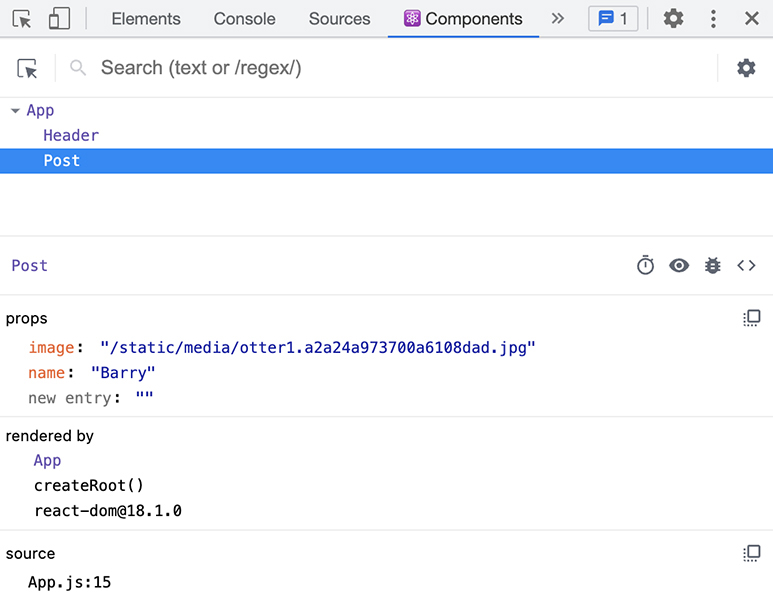Click the new entry empty value
This screenshot has width=773, height=612.
tap(144, 397)
